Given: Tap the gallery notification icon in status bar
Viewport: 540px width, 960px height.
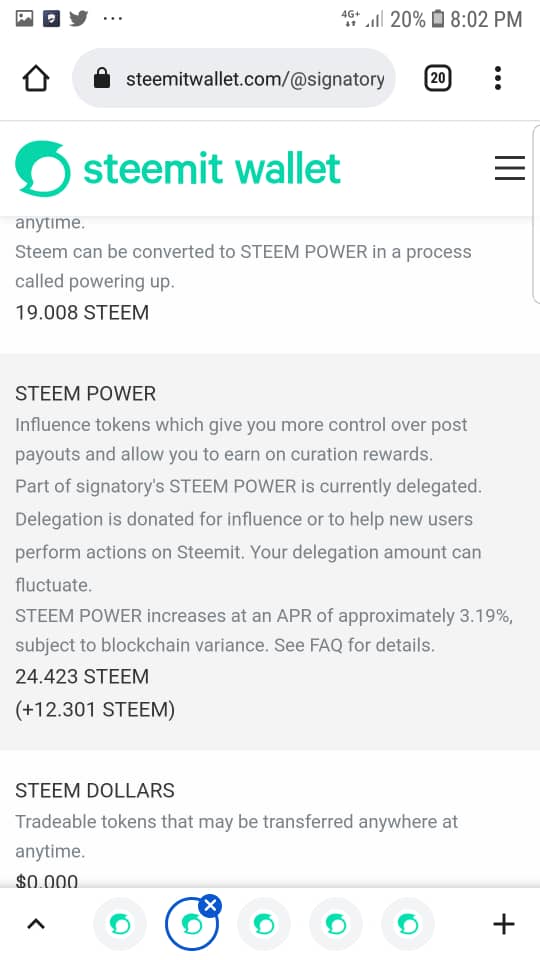Looking at the screenshot, I should coord(24,18).
